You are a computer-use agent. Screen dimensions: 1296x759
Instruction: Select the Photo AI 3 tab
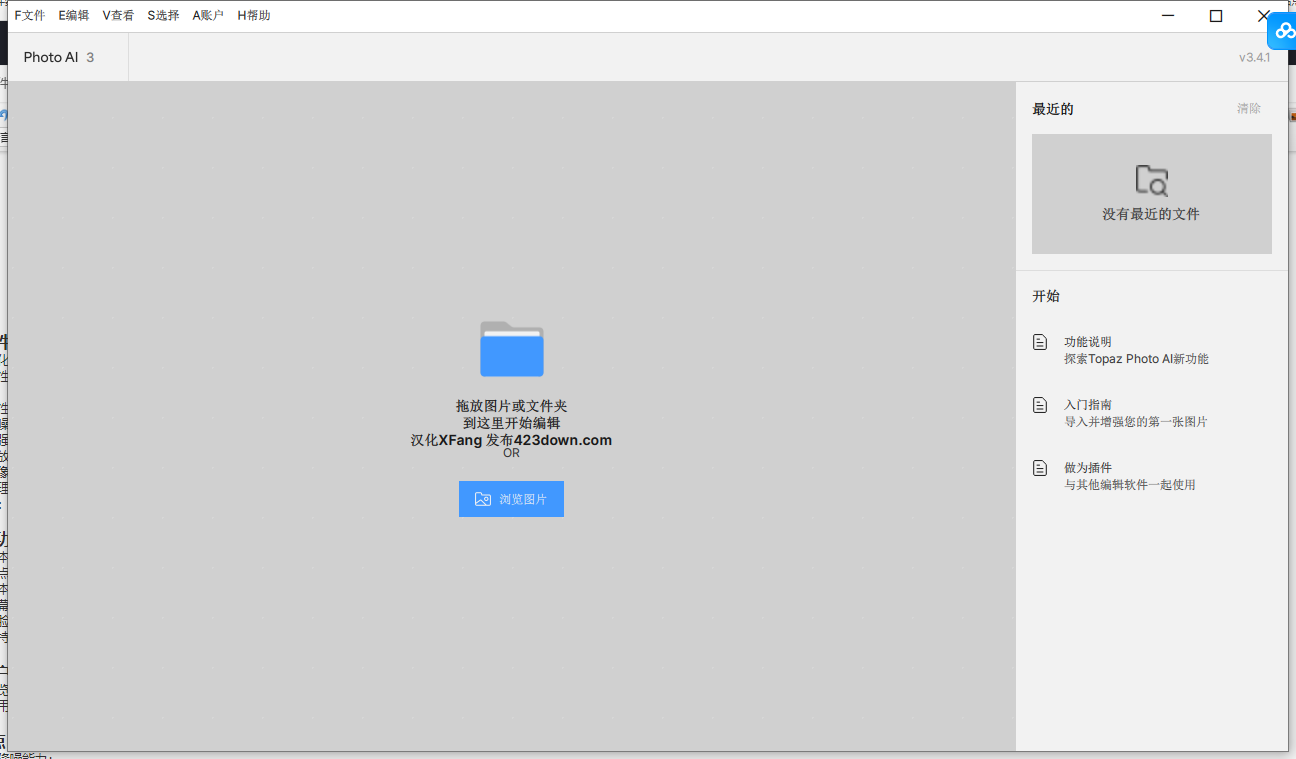(59, 57)
